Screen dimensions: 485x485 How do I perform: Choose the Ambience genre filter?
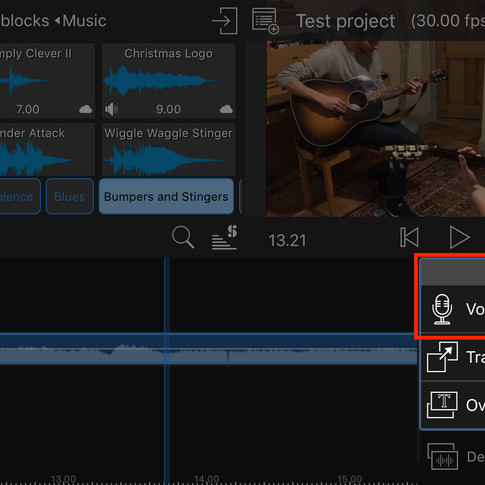tap(20, 196)
